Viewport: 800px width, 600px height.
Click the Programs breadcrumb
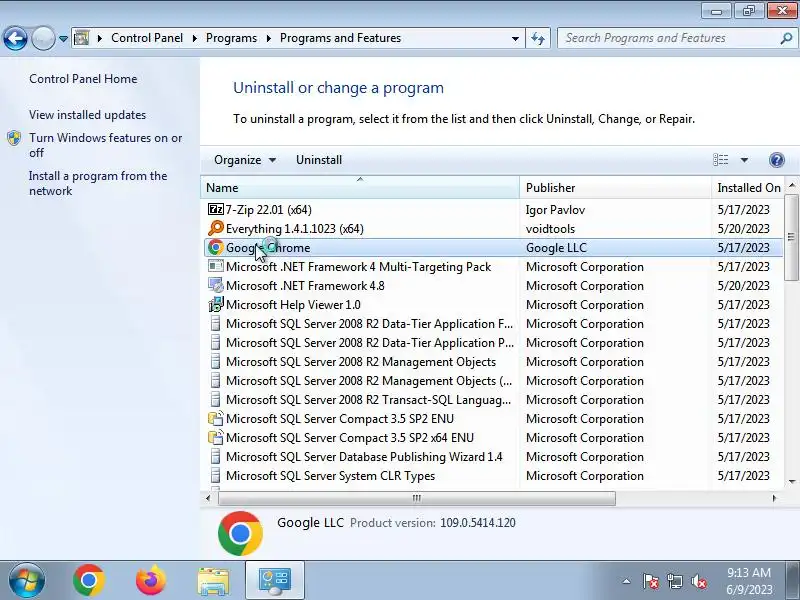coord(232,38)
